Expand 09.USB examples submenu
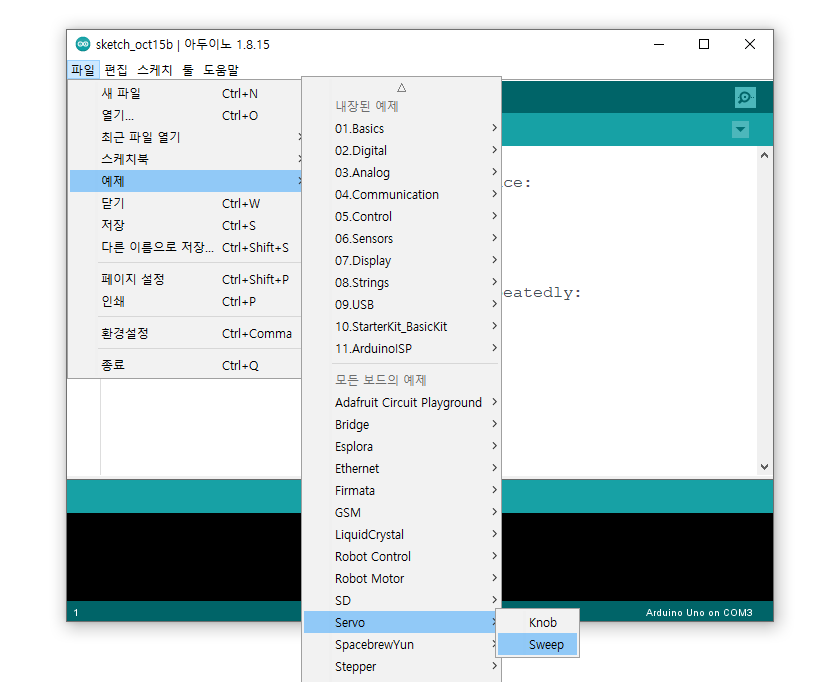Screen dimensions: 815x682 click(402, 304)
